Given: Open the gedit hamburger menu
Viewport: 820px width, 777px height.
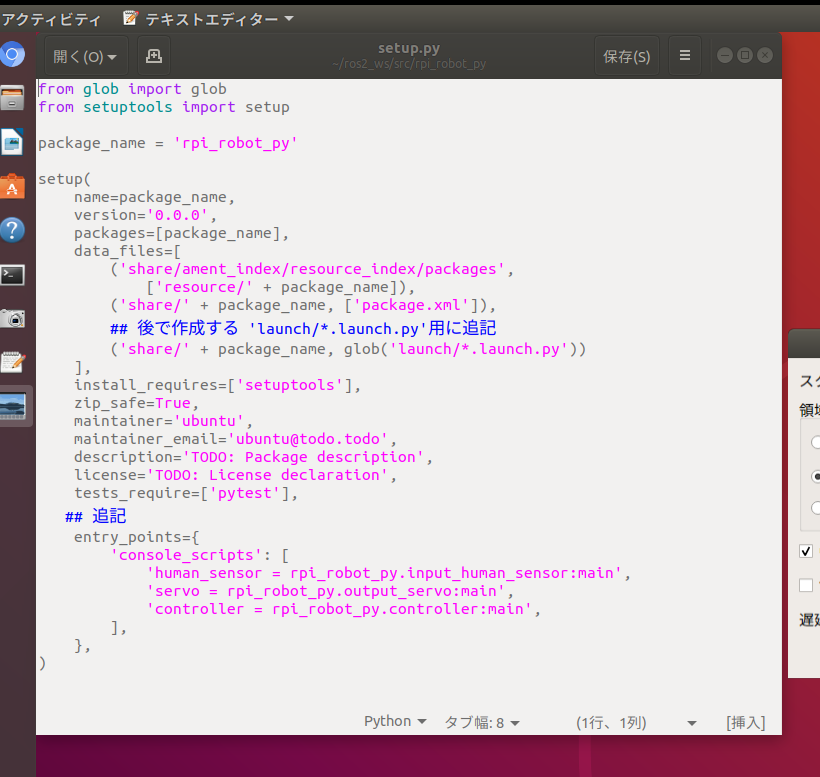Looking at the screenshot, I should (x=685, y=55).
